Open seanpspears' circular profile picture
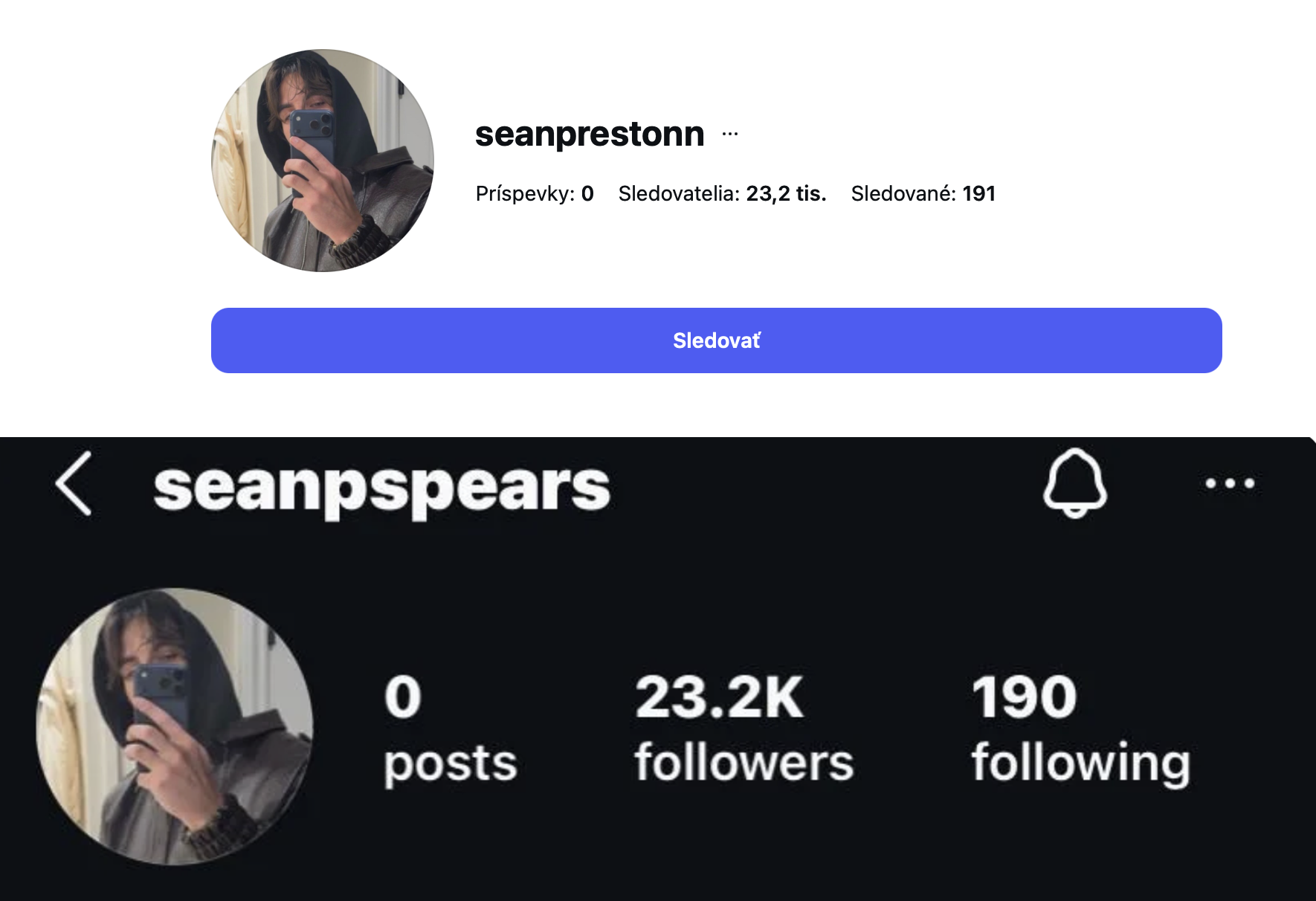This screenshot has width=1316, height=901. (x=175, y=726)
